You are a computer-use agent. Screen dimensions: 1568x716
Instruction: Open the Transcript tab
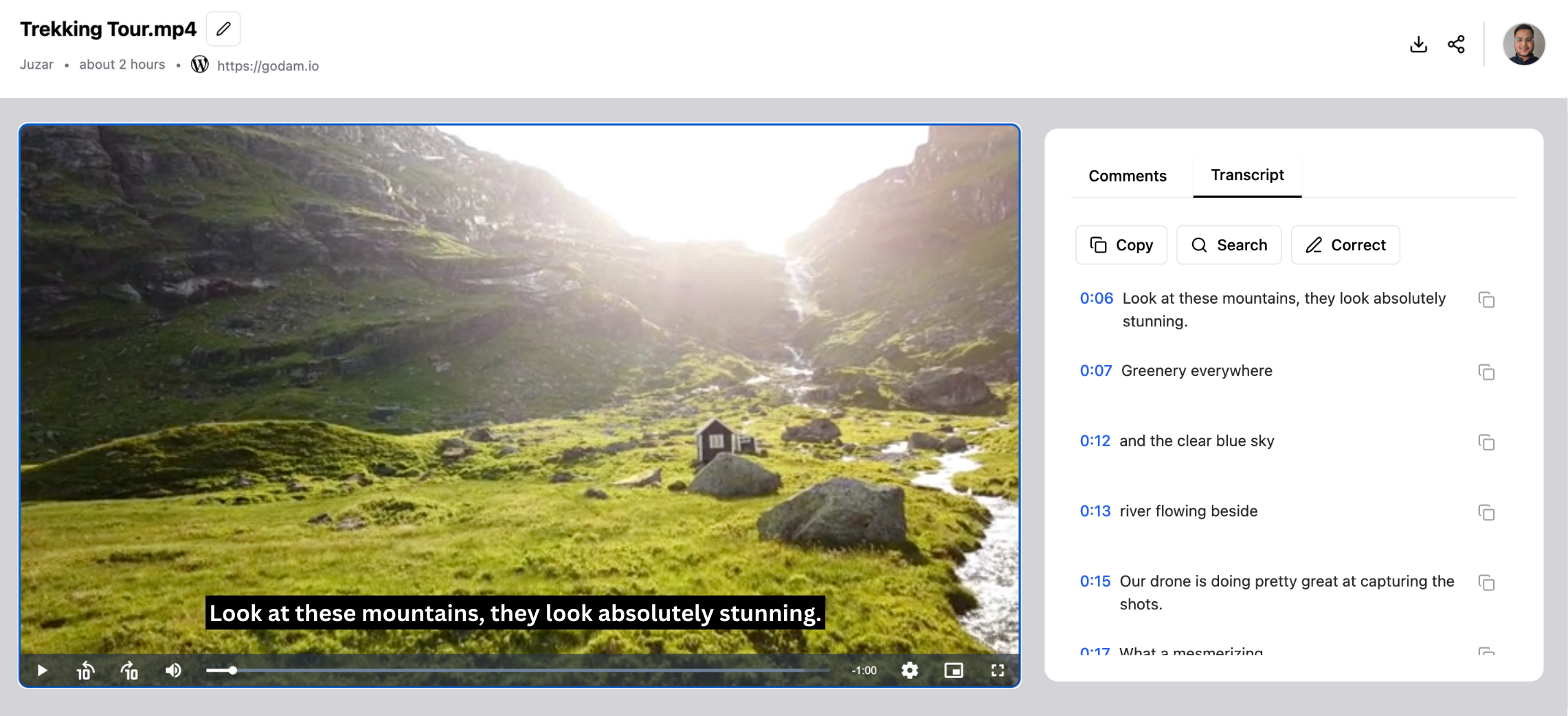tap(1247, 175)
